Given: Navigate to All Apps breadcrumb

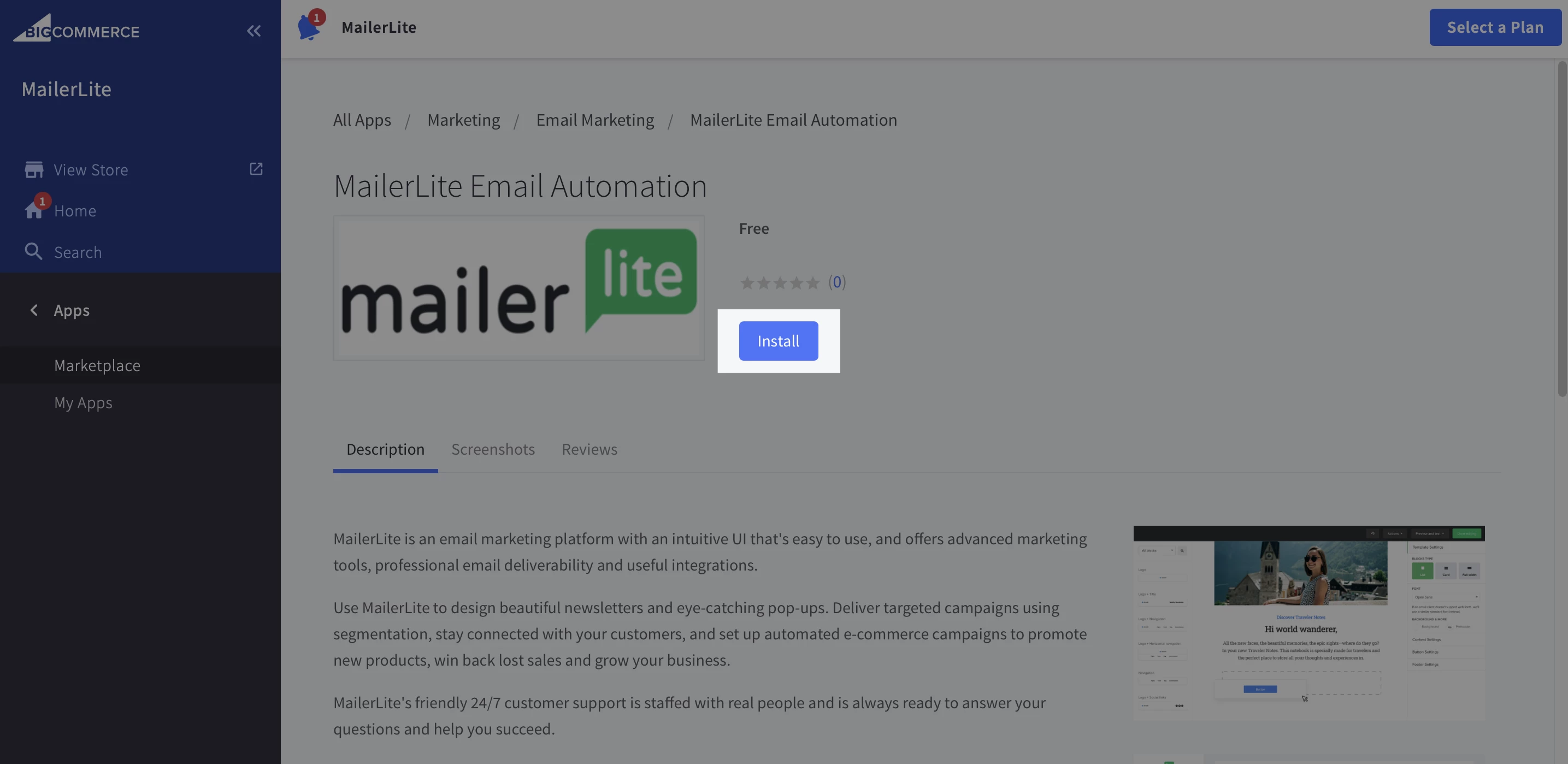Looking at the screenshot, I should [x=362, y=120].
